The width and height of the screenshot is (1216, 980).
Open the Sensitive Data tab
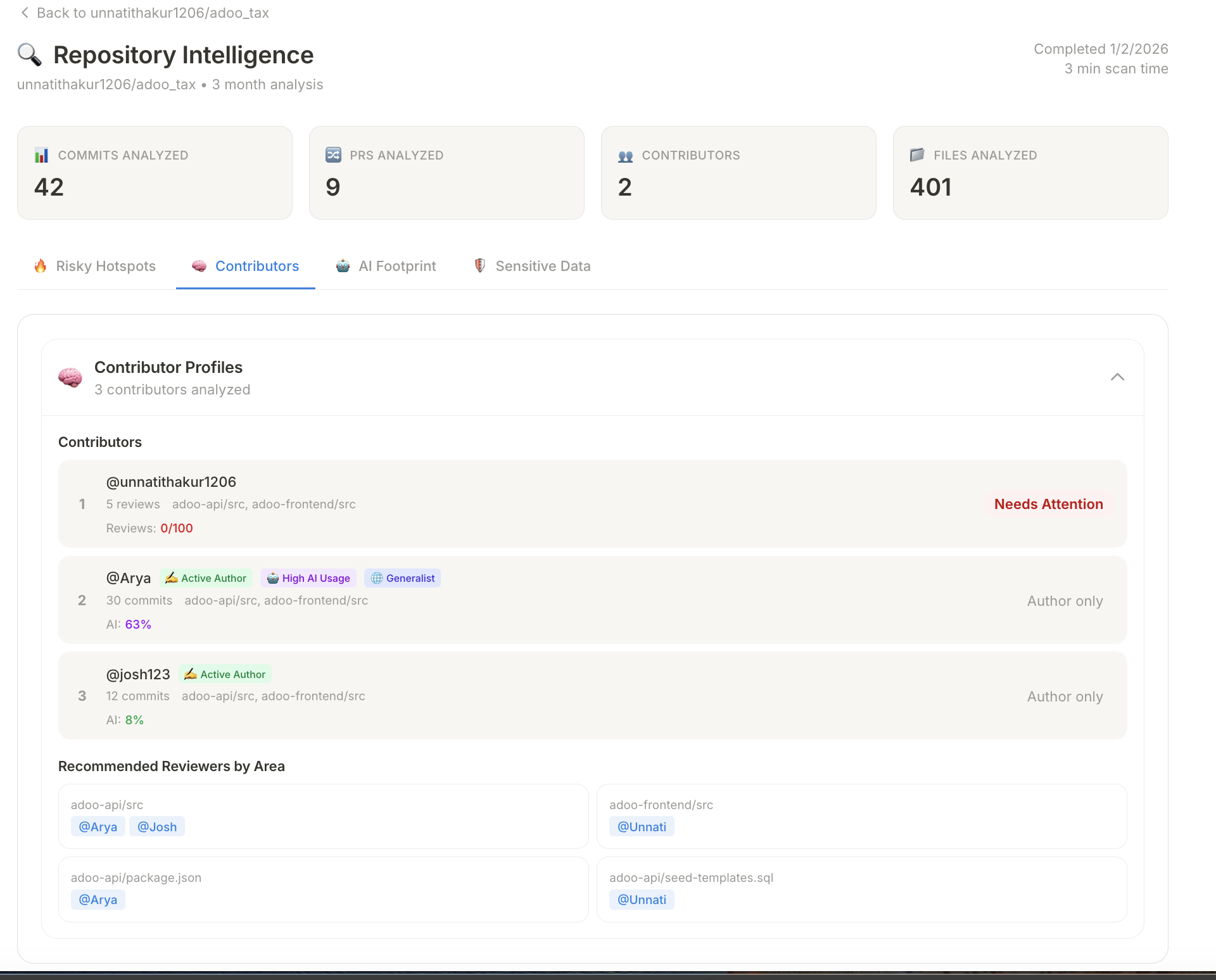pyautogui.click(x=531, y=266)
